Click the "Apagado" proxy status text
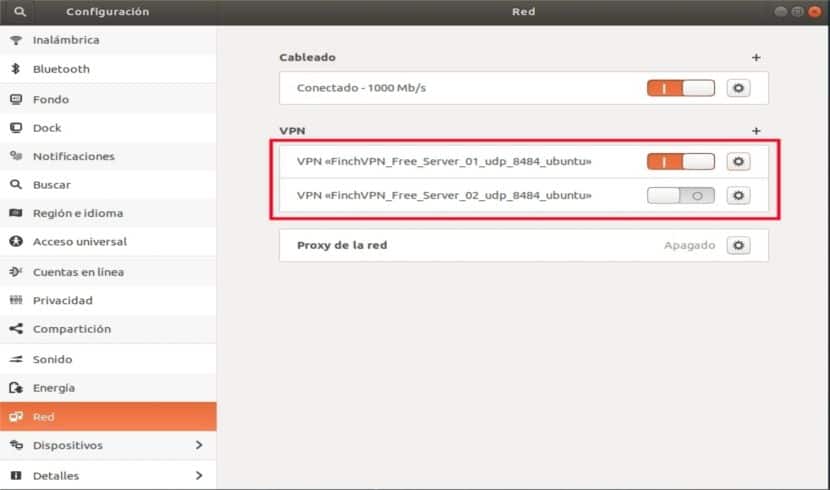Image resolution: width=830 pixels, height=490 pixels. pyautogui.click(x=689, y=245)
